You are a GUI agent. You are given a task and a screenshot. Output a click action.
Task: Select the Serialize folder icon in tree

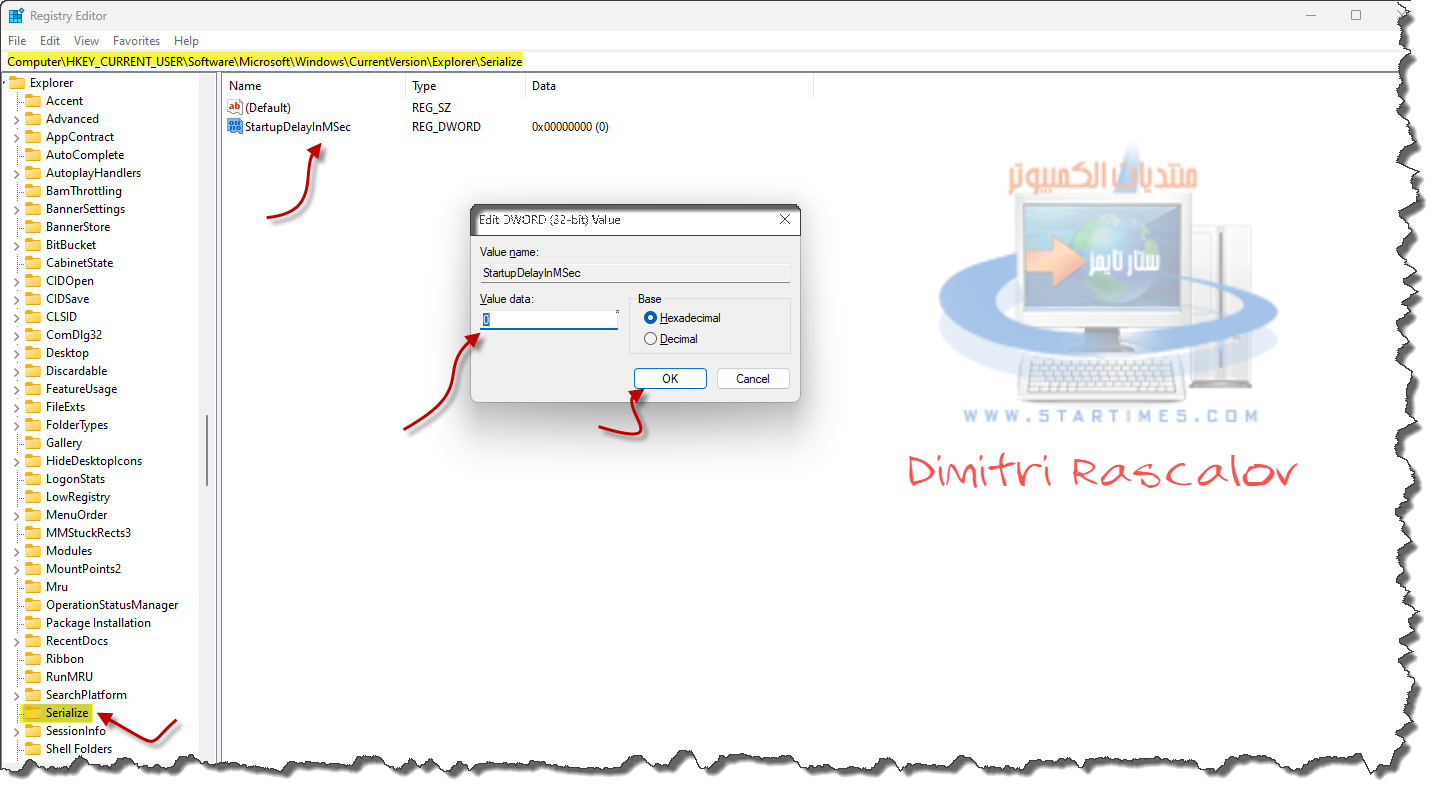33,713
